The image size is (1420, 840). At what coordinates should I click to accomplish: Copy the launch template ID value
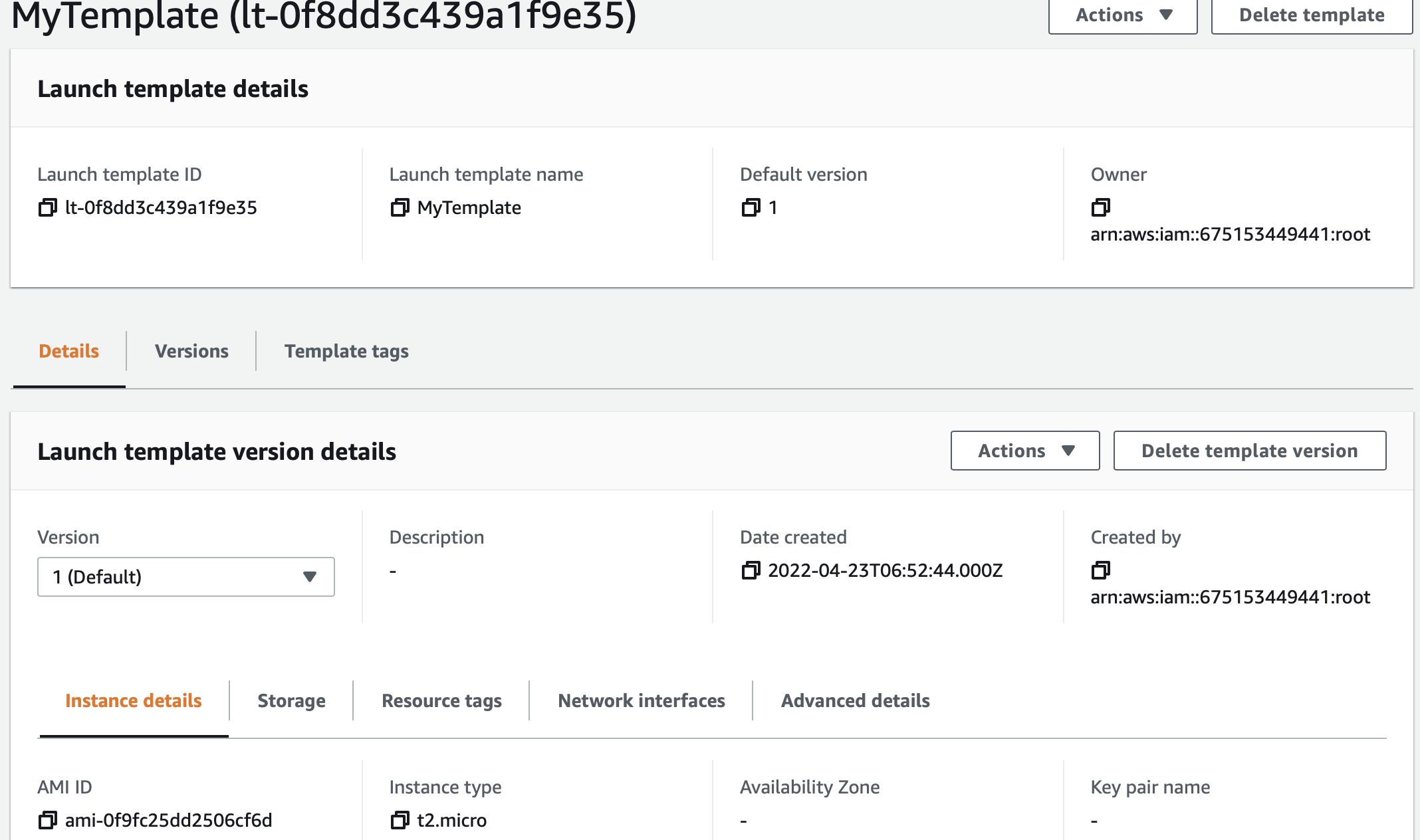[47, 208]
